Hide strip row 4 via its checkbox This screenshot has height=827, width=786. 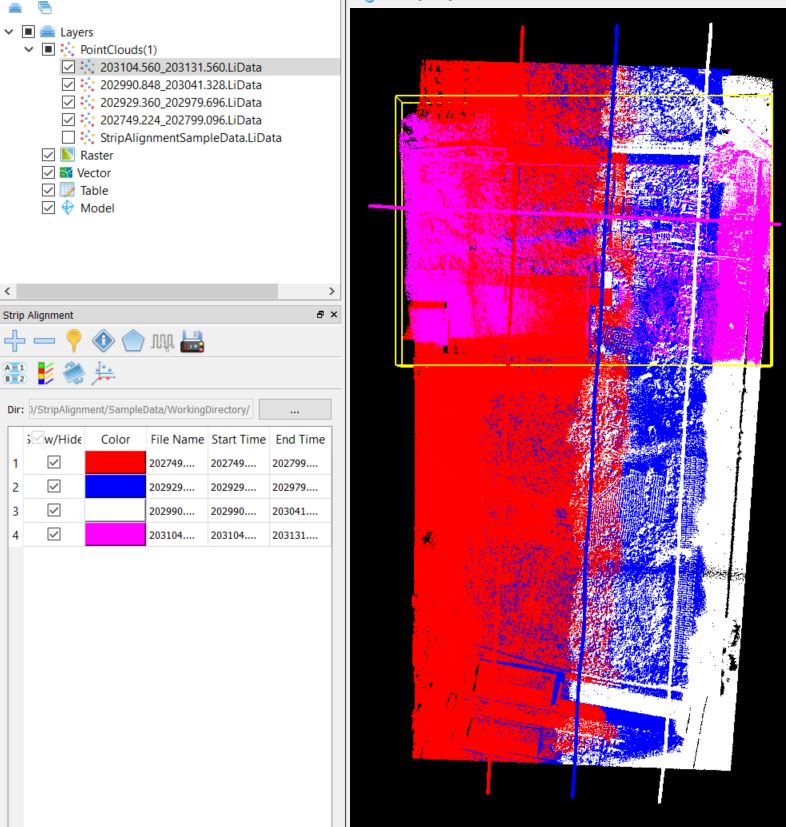pos(54,534)
